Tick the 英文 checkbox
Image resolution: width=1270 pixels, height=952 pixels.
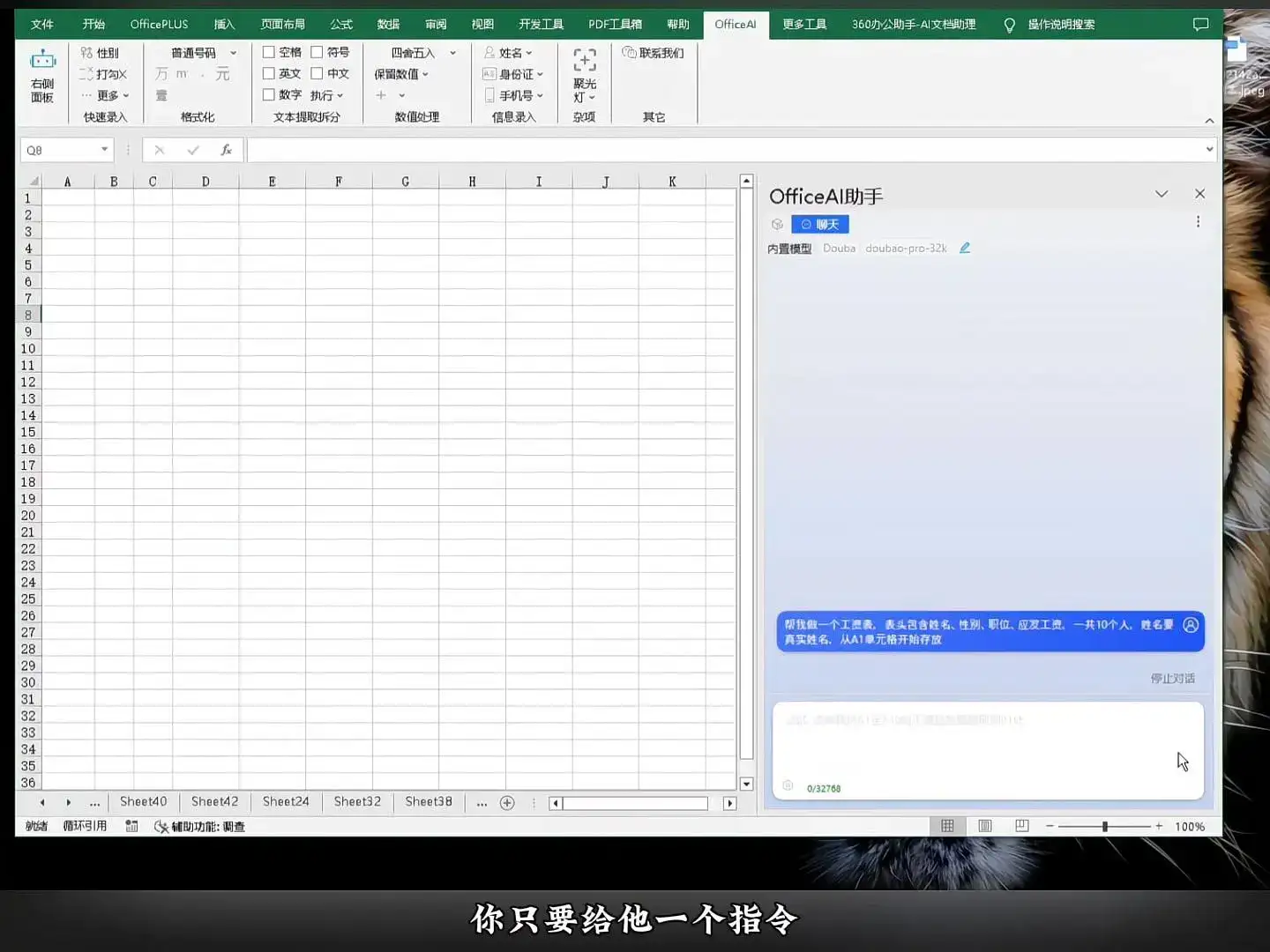click(269, 74)
